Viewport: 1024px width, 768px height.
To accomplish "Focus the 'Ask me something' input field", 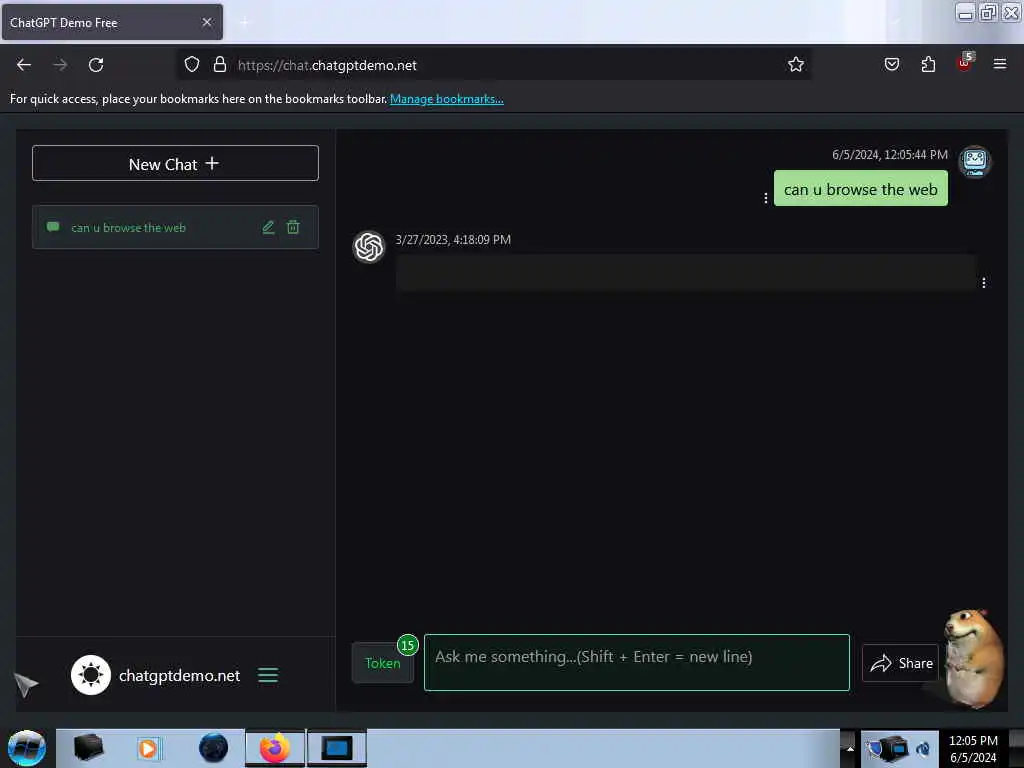I will [x=637, y=662].
